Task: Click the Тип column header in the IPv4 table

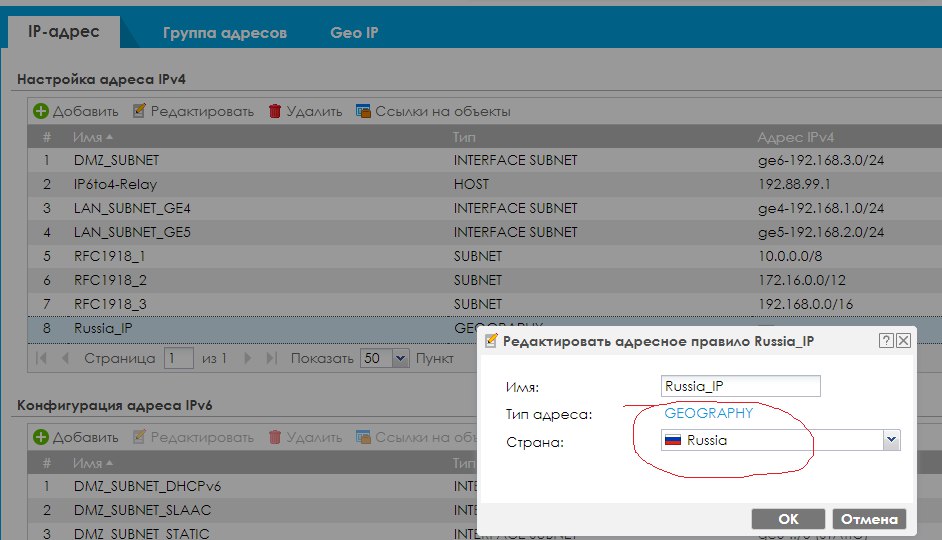Action: click(x=464, y=137)
